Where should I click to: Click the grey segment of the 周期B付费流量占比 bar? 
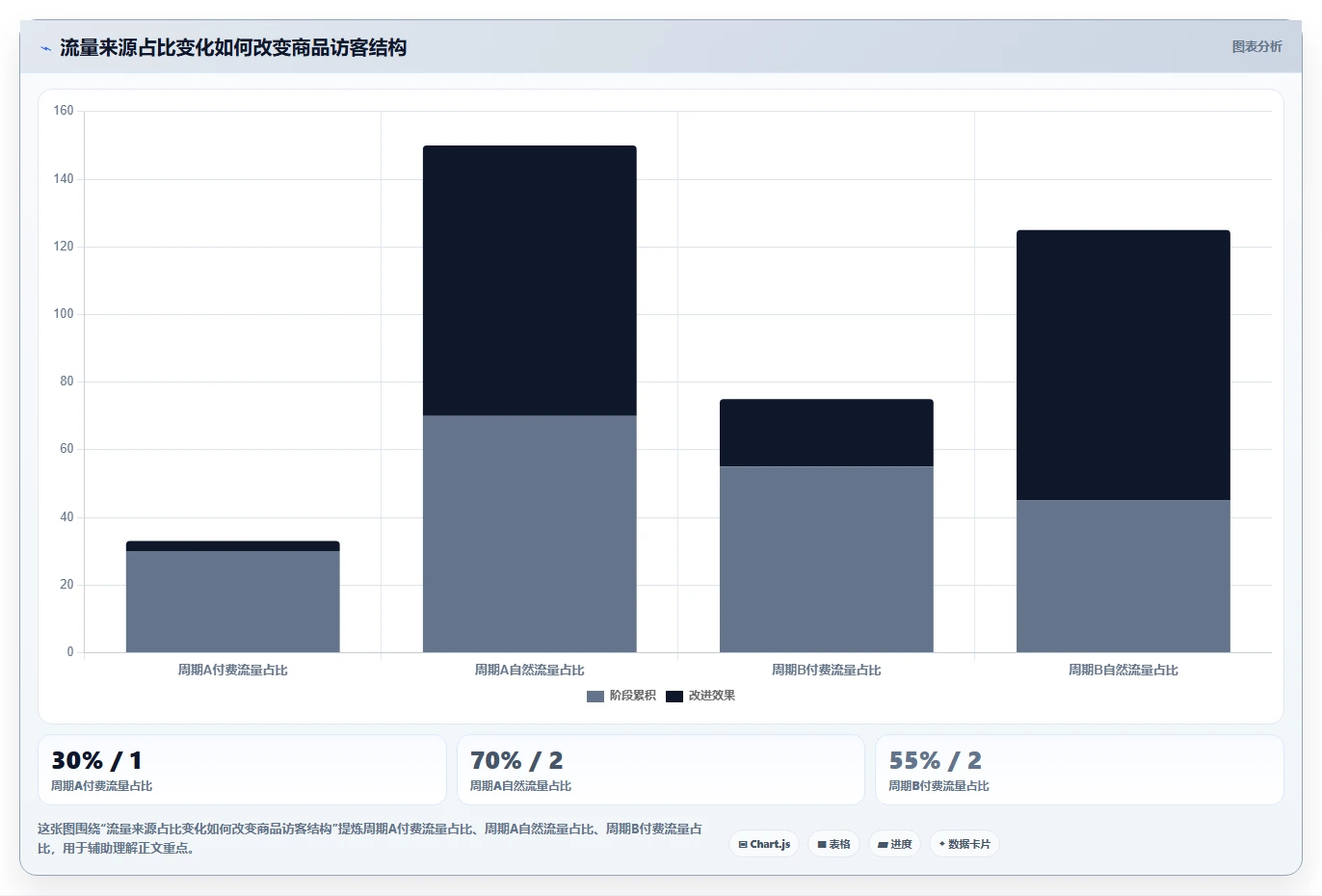point(827,559)
